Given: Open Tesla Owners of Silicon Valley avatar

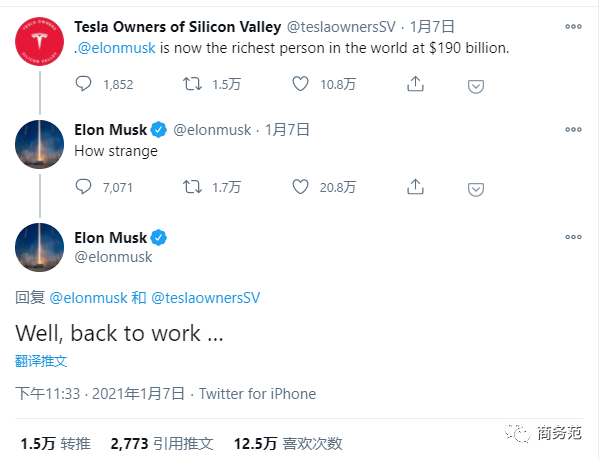Looking at the screenshot, I should (x=39, y=41).
